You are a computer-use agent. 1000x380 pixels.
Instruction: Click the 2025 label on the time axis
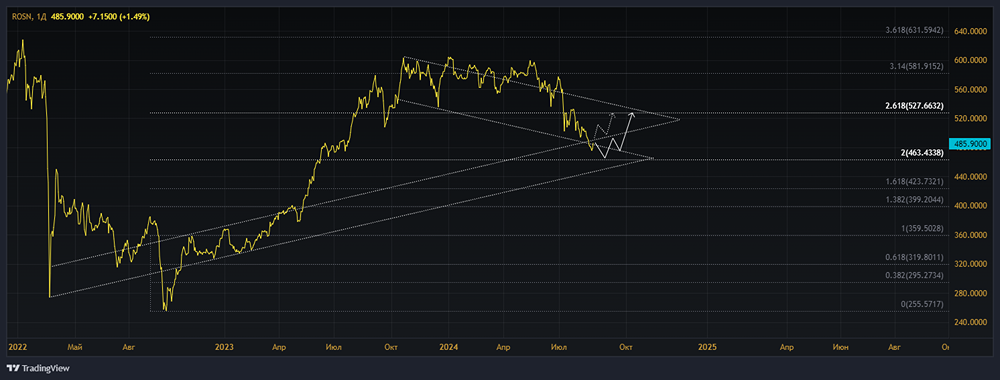coord(707,347)
